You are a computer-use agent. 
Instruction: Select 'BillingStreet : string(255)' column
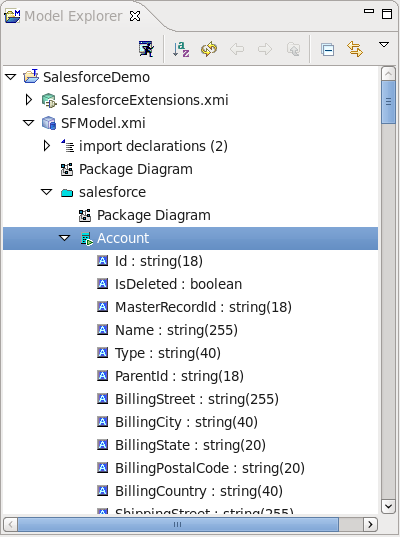tap(197, 399)
